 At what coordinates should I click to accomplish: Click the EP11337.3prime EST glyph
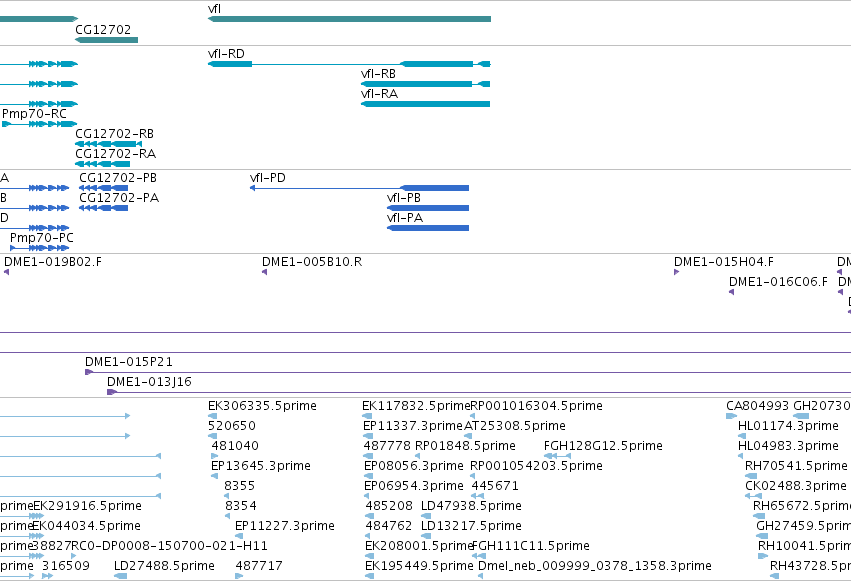pos(368,436)
